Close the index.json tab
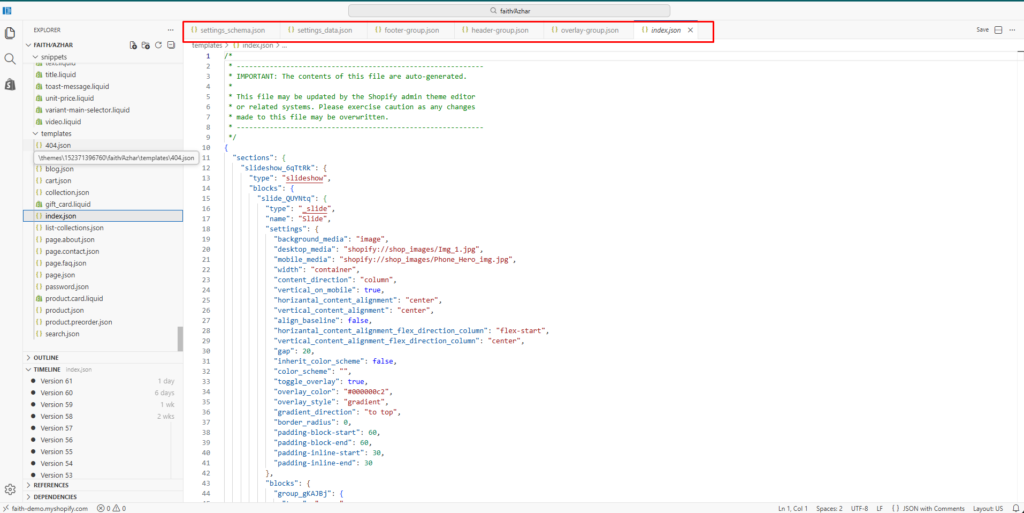1024x513 pixels. point(690,30)
